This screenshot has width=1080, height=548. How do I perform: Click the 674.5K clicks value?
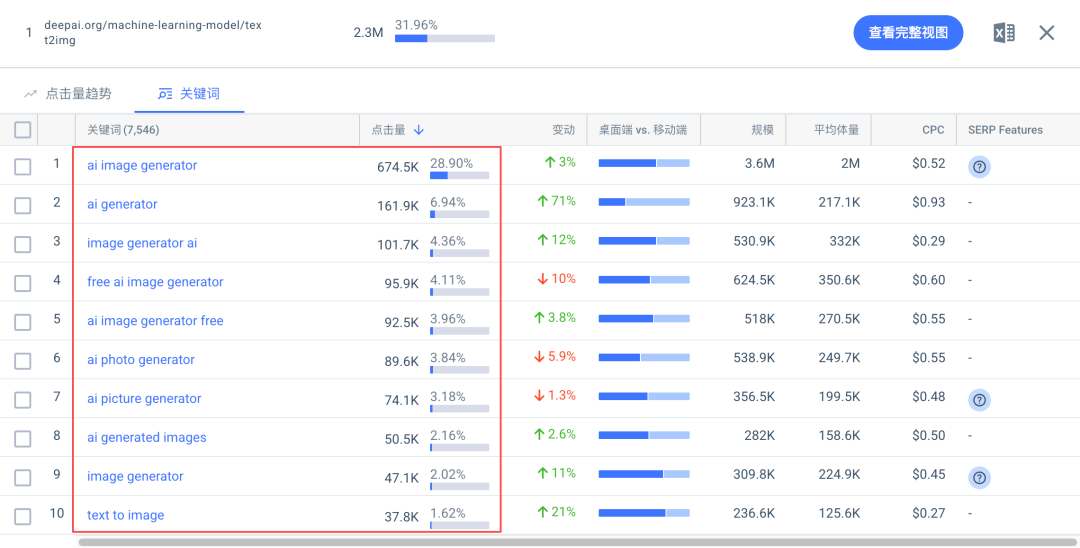397,167
